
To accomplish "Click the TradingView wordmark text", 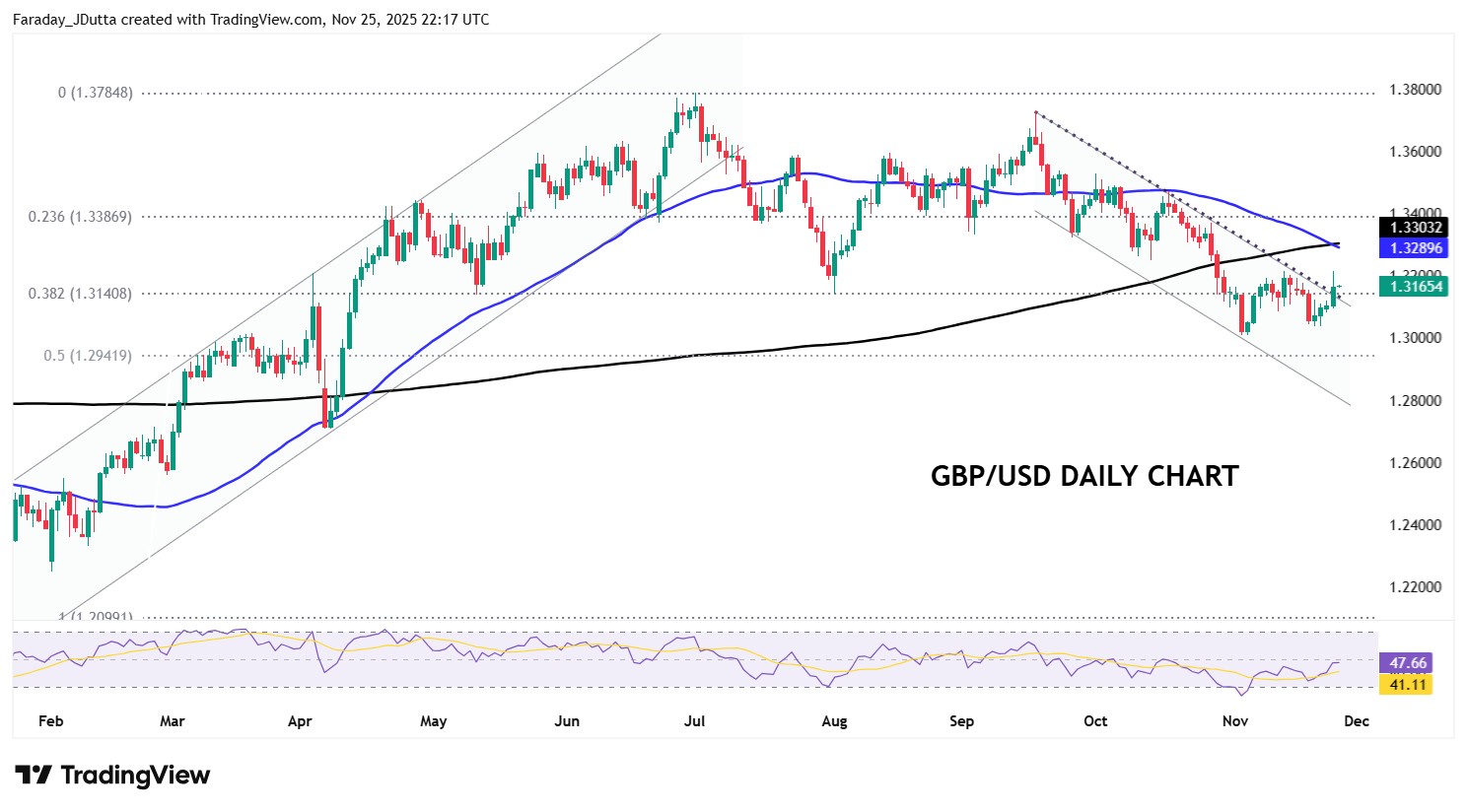I will click(135, 776).
